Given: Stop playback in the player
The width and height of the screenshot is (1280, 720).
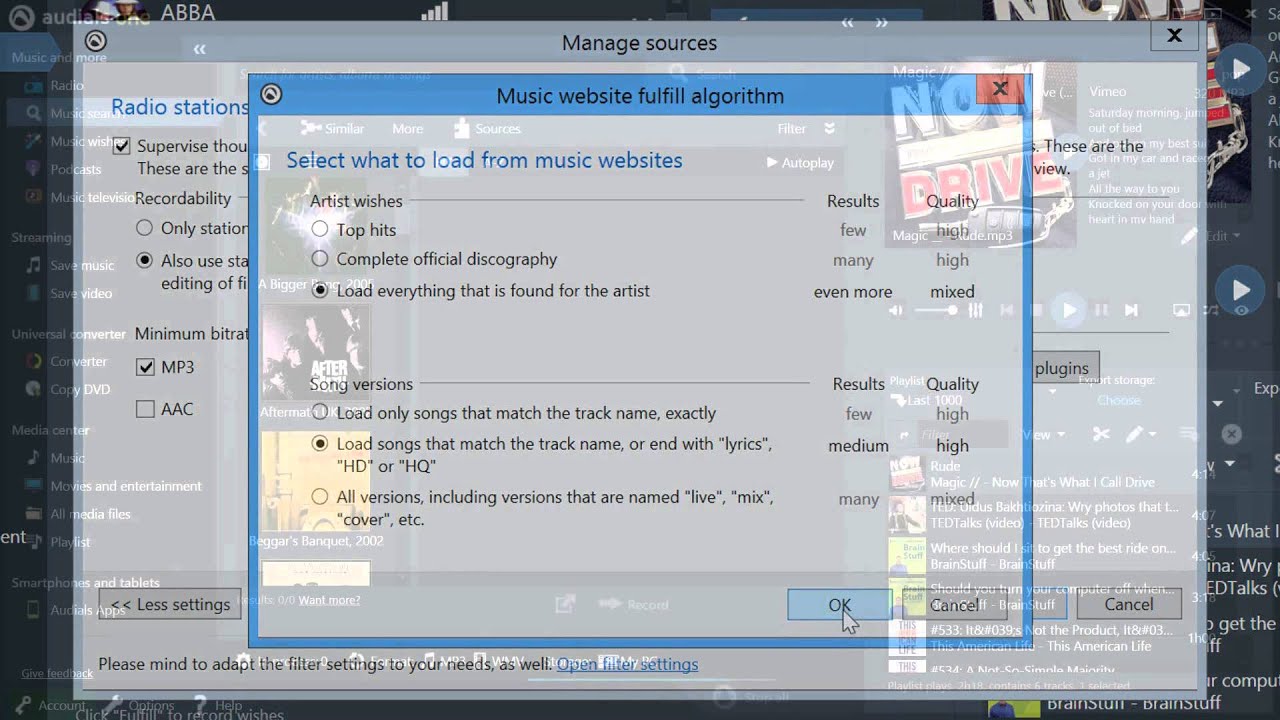Looking at the screenshot, I should [x=1037, y=310].
